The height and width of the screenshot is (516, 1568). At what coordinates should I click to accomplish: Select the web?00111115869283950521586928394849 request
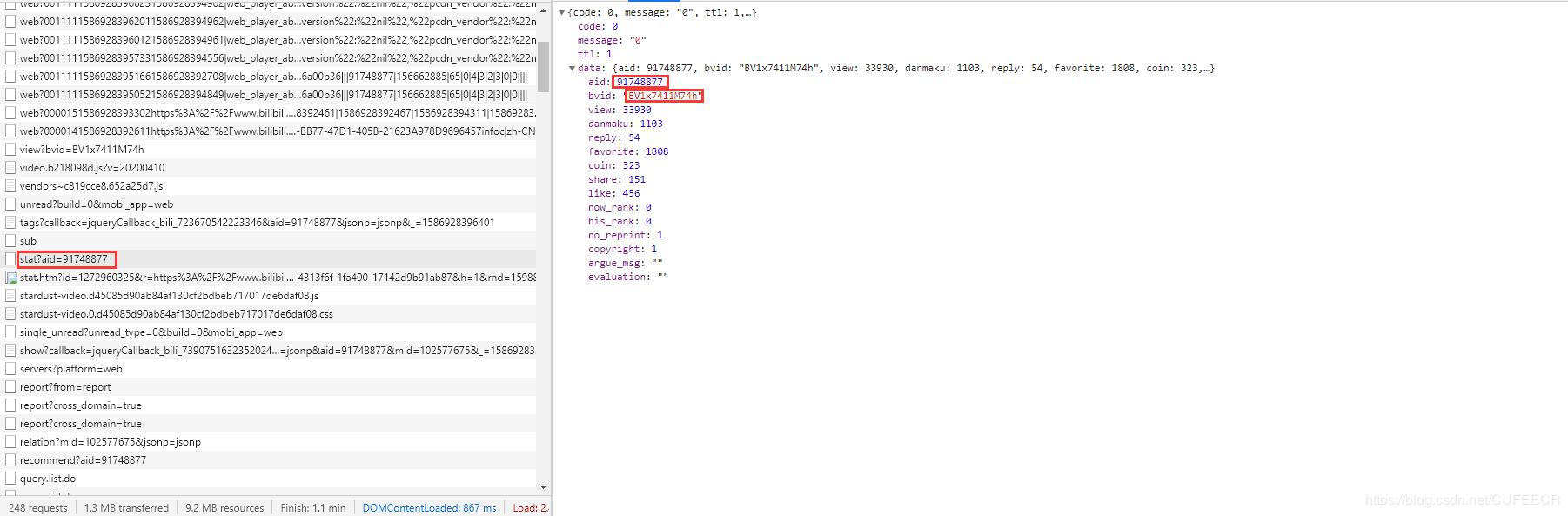[x=268, y=95]
